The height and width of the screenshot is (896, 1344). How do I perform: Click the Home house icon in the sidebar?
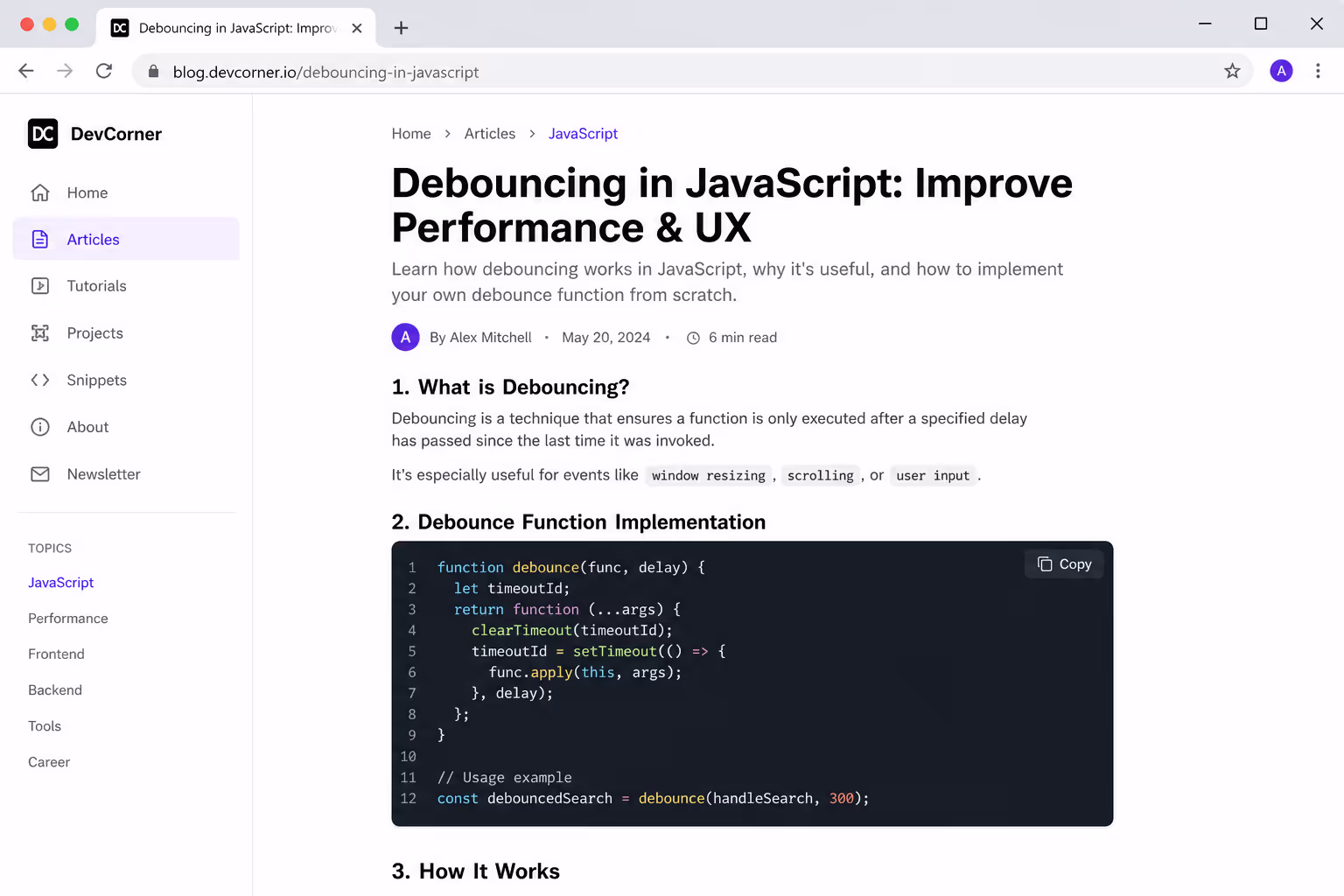[x=40, y=192]
